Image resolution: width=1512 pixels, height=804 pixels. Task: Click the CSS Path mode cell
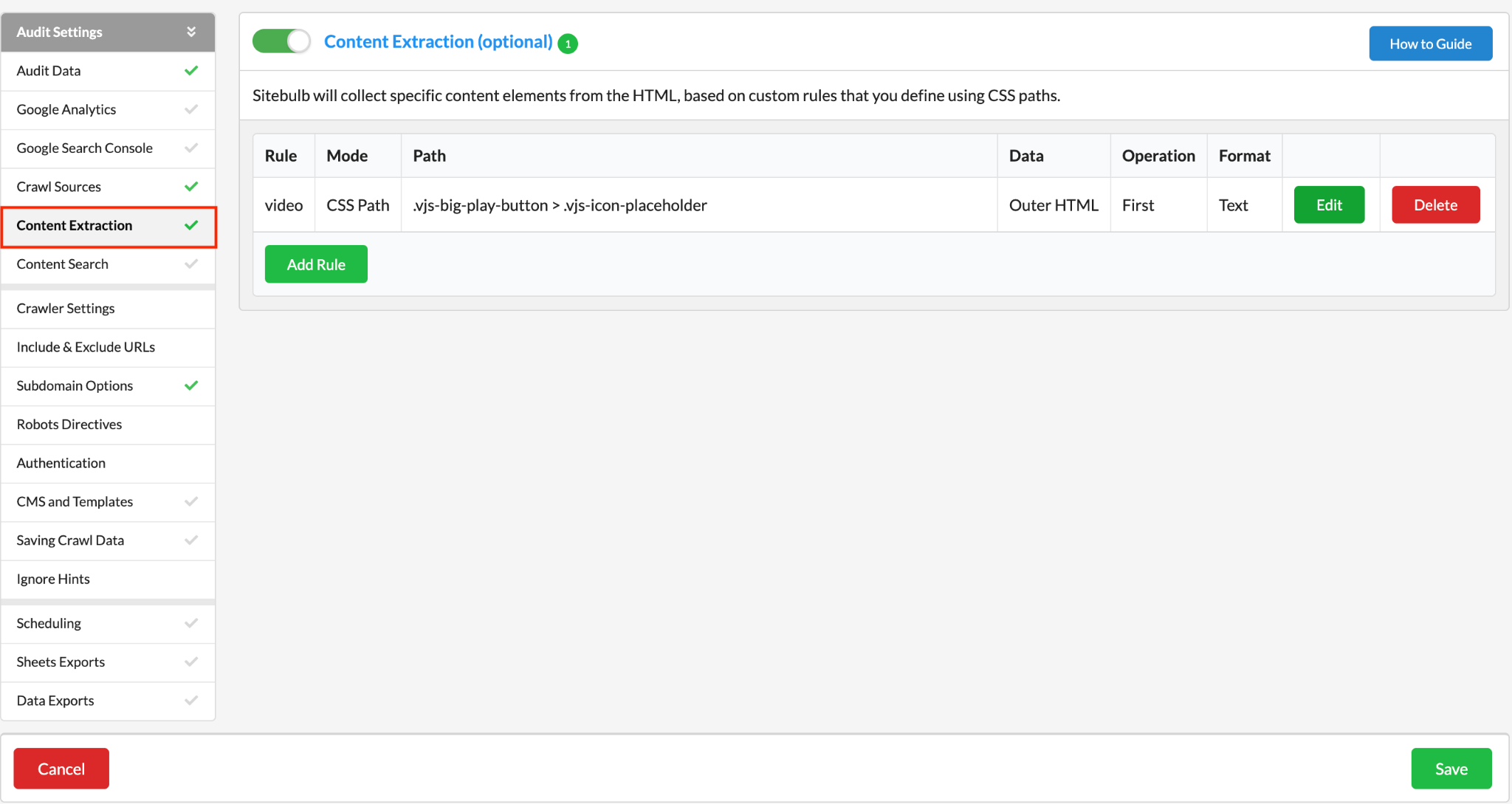tap(358, 205)
